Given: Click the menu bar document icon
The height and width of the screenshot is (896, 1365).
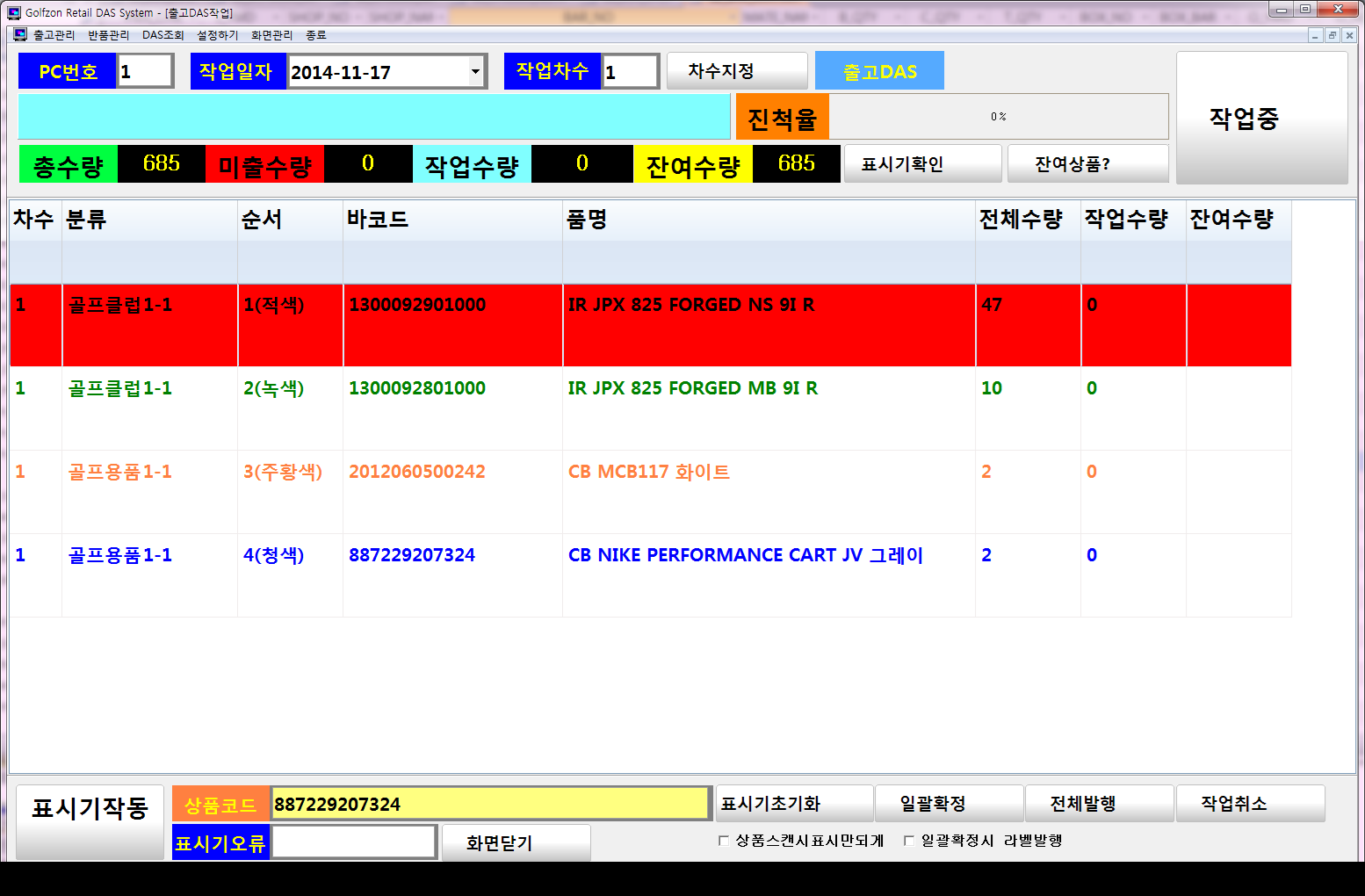Looking at the screenshot, I should 20,35.
